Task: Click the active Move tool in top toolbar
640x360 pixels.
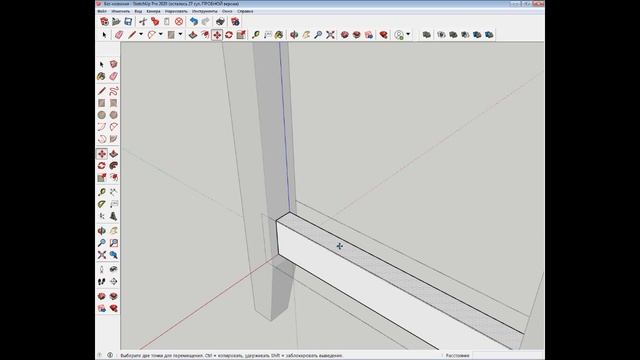Action: click(x=217, y=35)
